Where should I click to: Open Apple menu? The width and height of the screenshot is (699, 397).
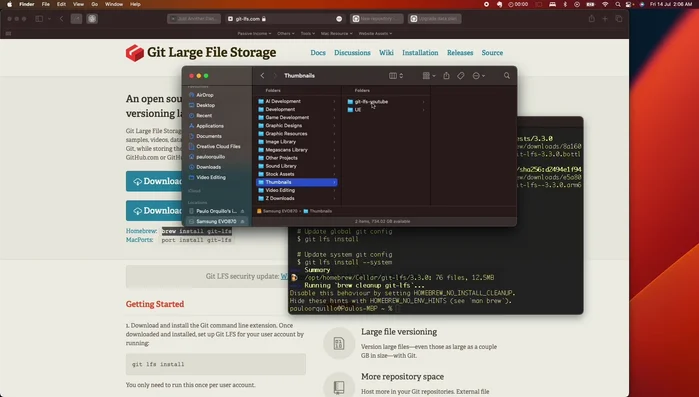pos(9,4)
